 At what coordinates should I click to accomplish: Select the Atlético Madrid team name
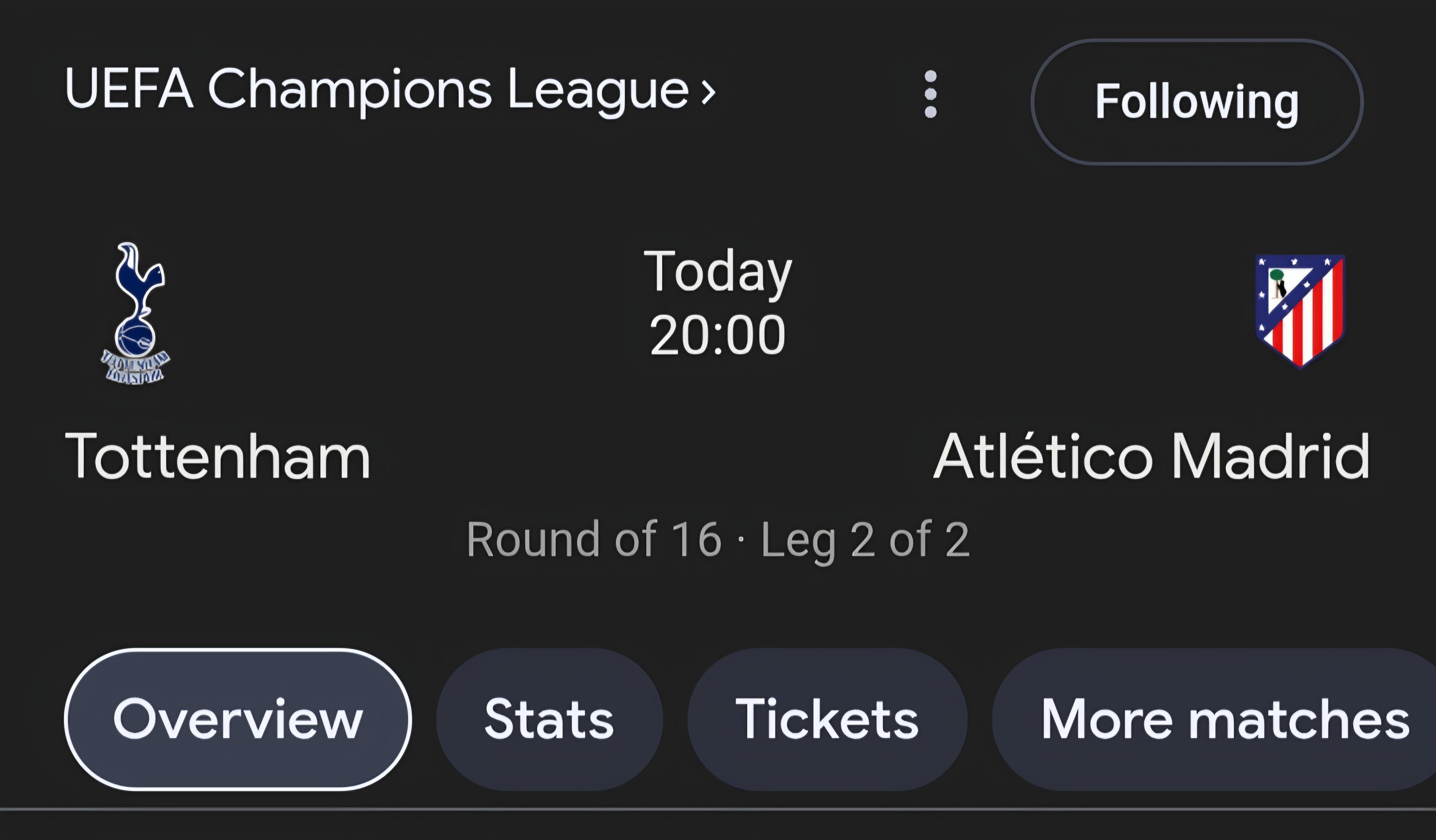point(1151,456)
